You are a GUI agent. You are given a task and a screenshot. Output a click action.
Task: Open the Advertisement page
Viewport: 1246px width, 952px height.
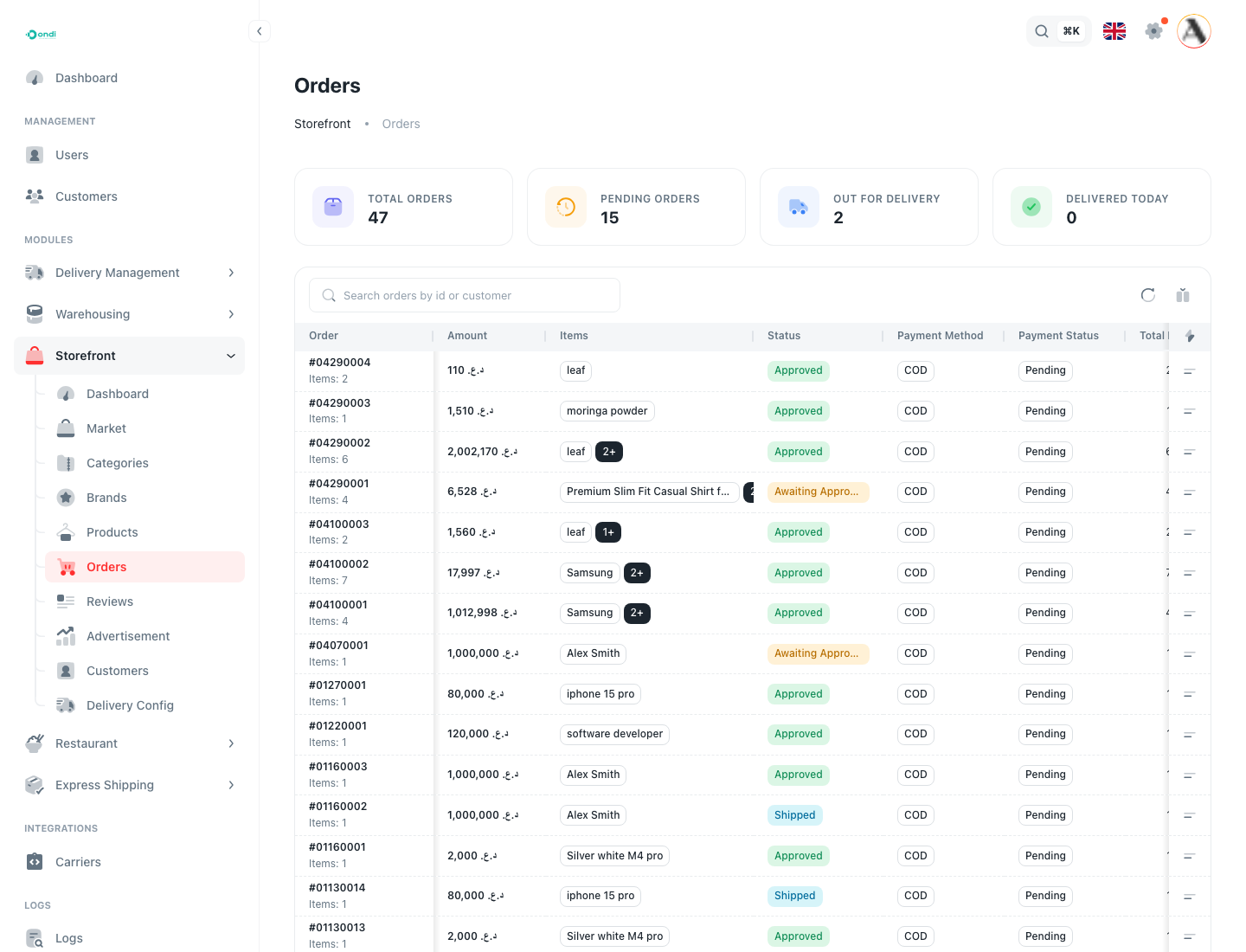(145, 636)
